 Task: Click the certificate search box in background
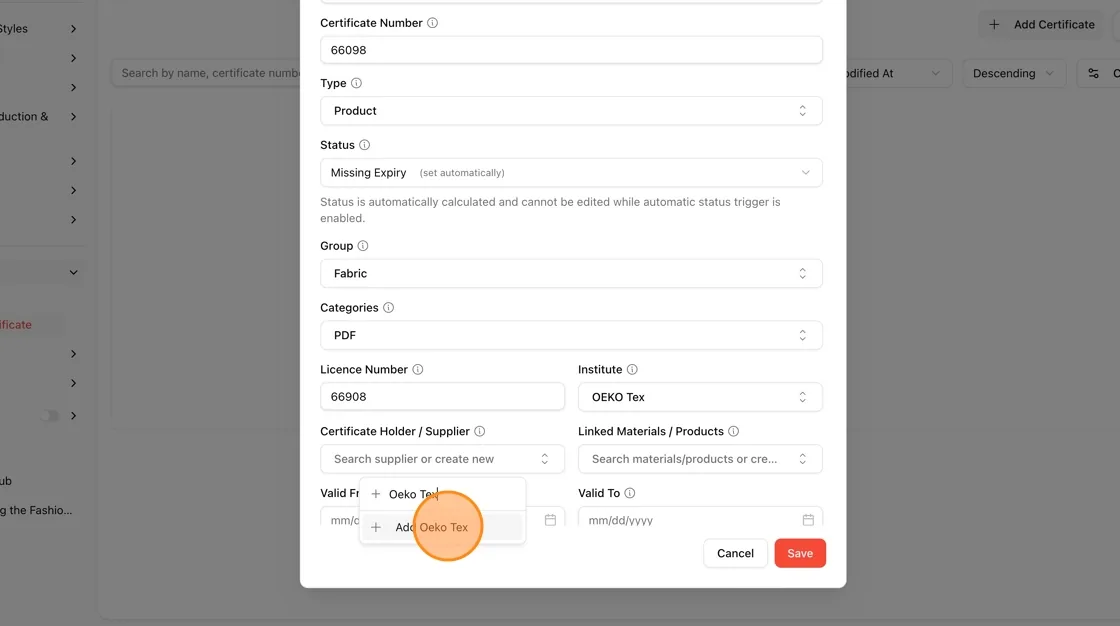206,73
